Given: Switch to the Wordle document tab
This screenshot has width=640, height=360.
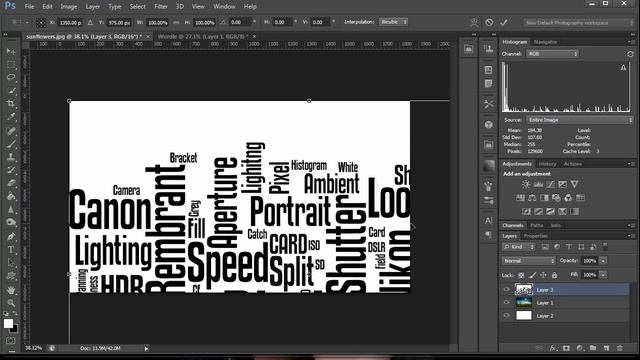Looking at the screenshot, I should tap(203, 36).
